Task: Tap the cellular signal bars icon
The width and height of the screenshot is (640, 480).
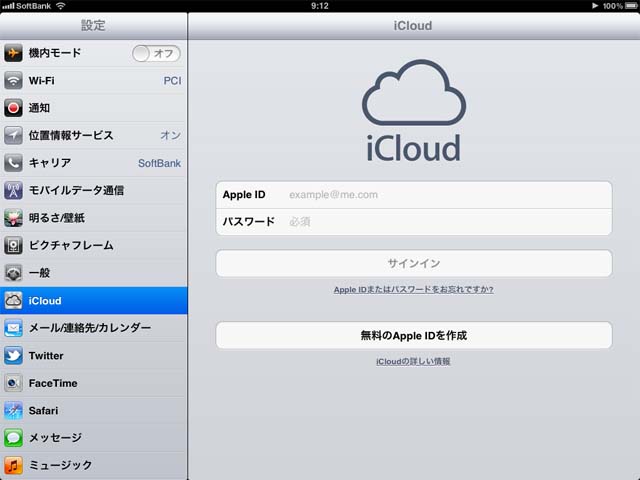Action: (x=8, y=6)
